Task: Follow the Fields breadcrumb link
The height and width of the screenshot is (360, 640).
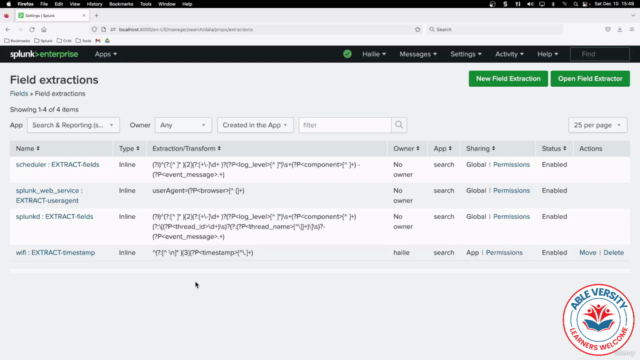Action: pos(19,93)
